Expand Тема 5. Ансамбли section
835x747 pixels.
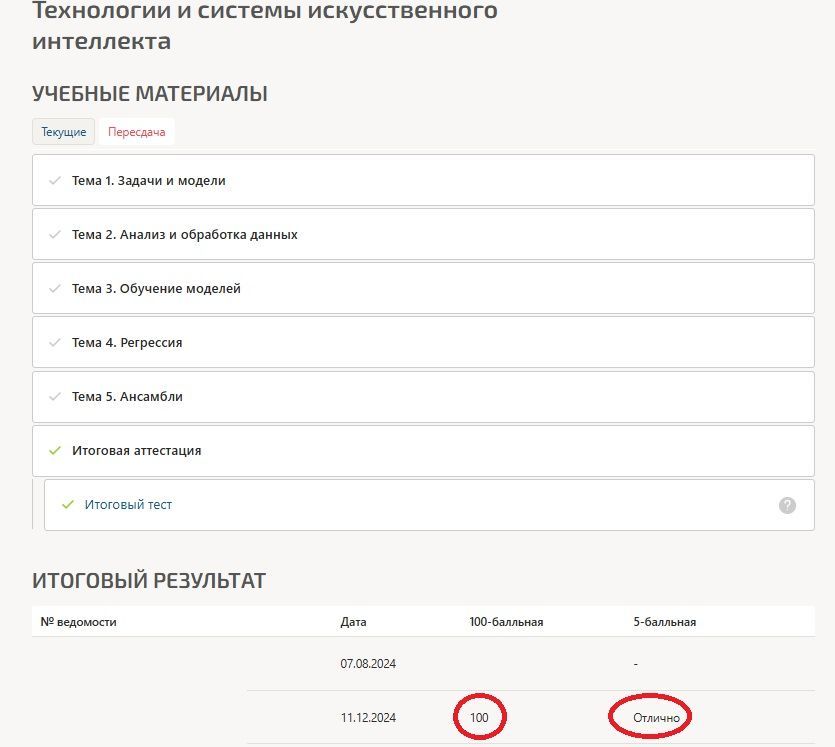tap(423, 397)
